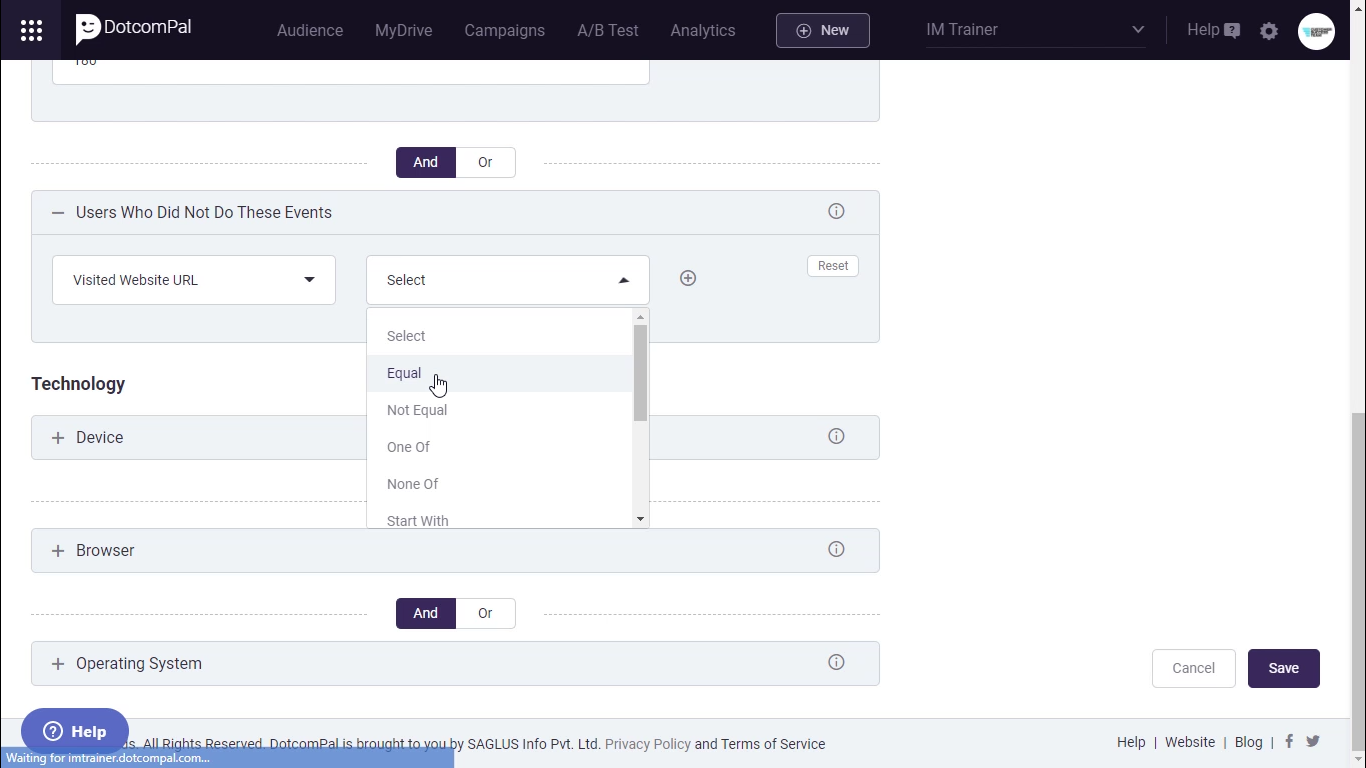The height and width of the screenshot is (768, 1366).
Task: Open the IM Trainer account dropdown
Action: [1035, 30]
